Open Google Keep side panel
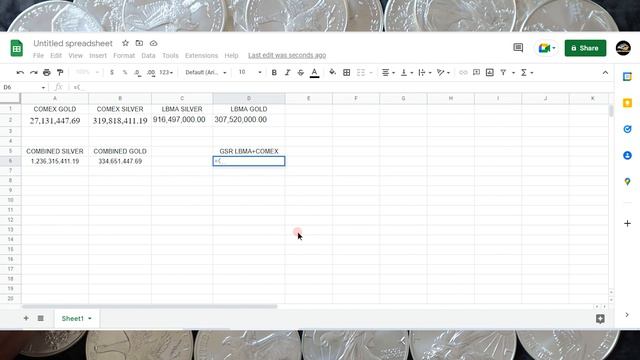Viewport: 640px width, 360px height. tap(627, 103)
